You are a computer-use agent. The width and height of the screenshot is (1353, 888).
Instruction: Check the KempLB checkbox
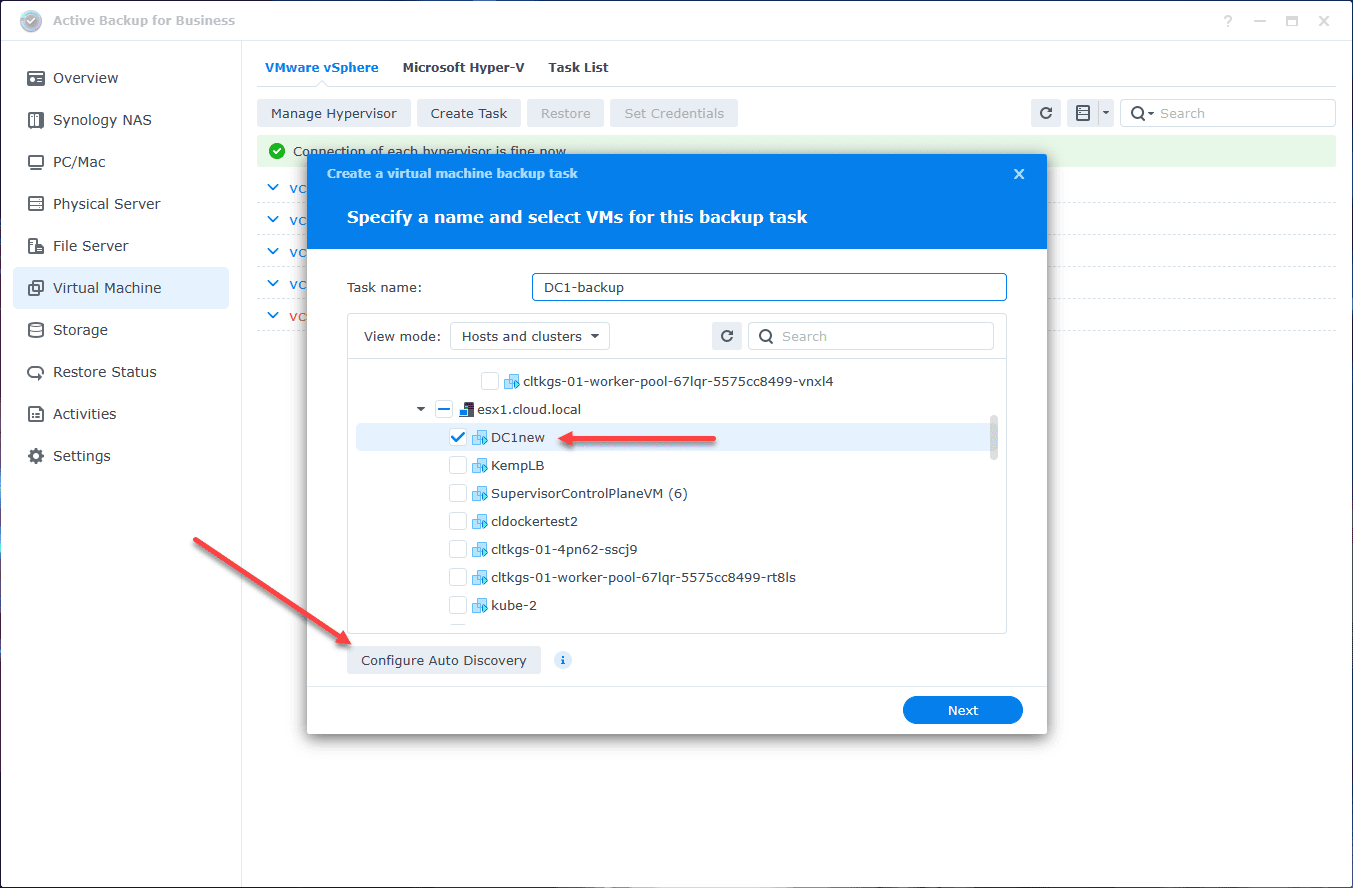458,465
